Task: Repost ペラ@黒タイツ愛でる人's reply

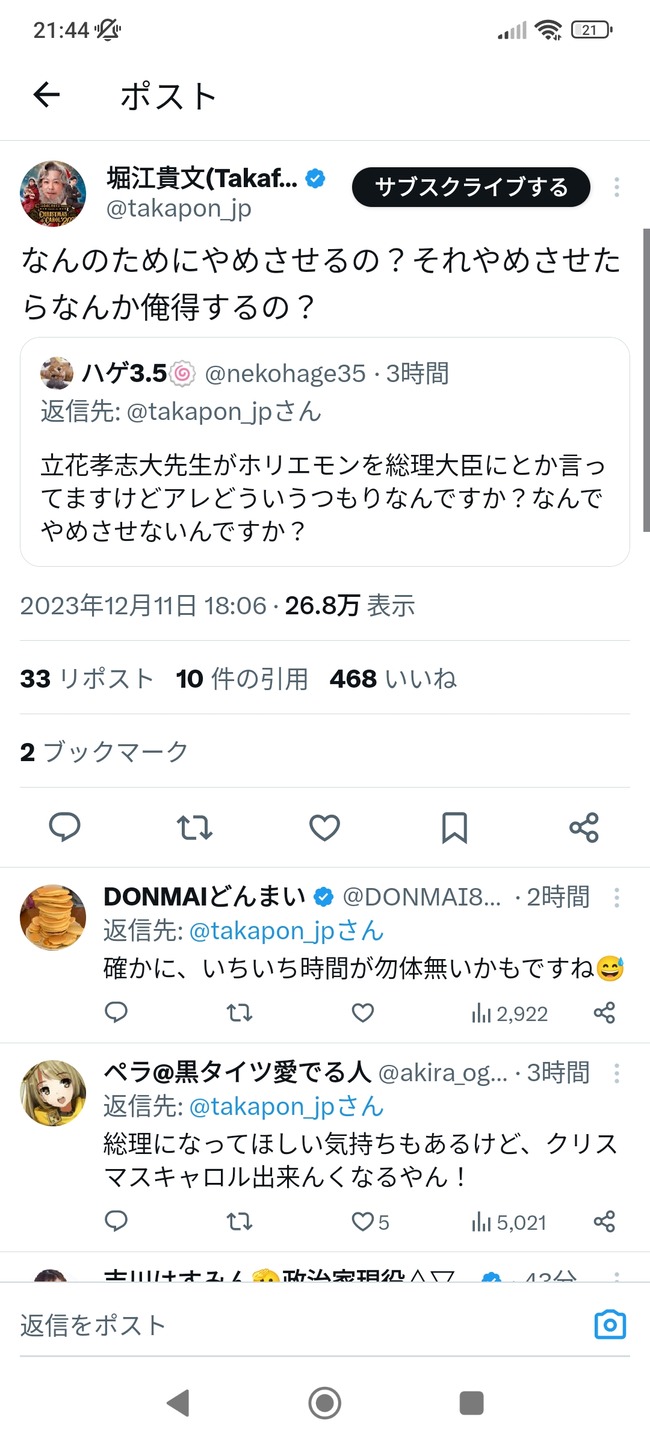Action: point(239,1221)
